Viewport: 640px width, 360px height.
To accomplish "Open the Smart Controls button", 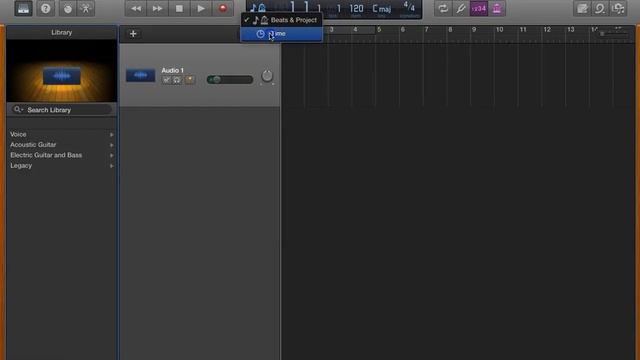I will [x=67, y=9].
